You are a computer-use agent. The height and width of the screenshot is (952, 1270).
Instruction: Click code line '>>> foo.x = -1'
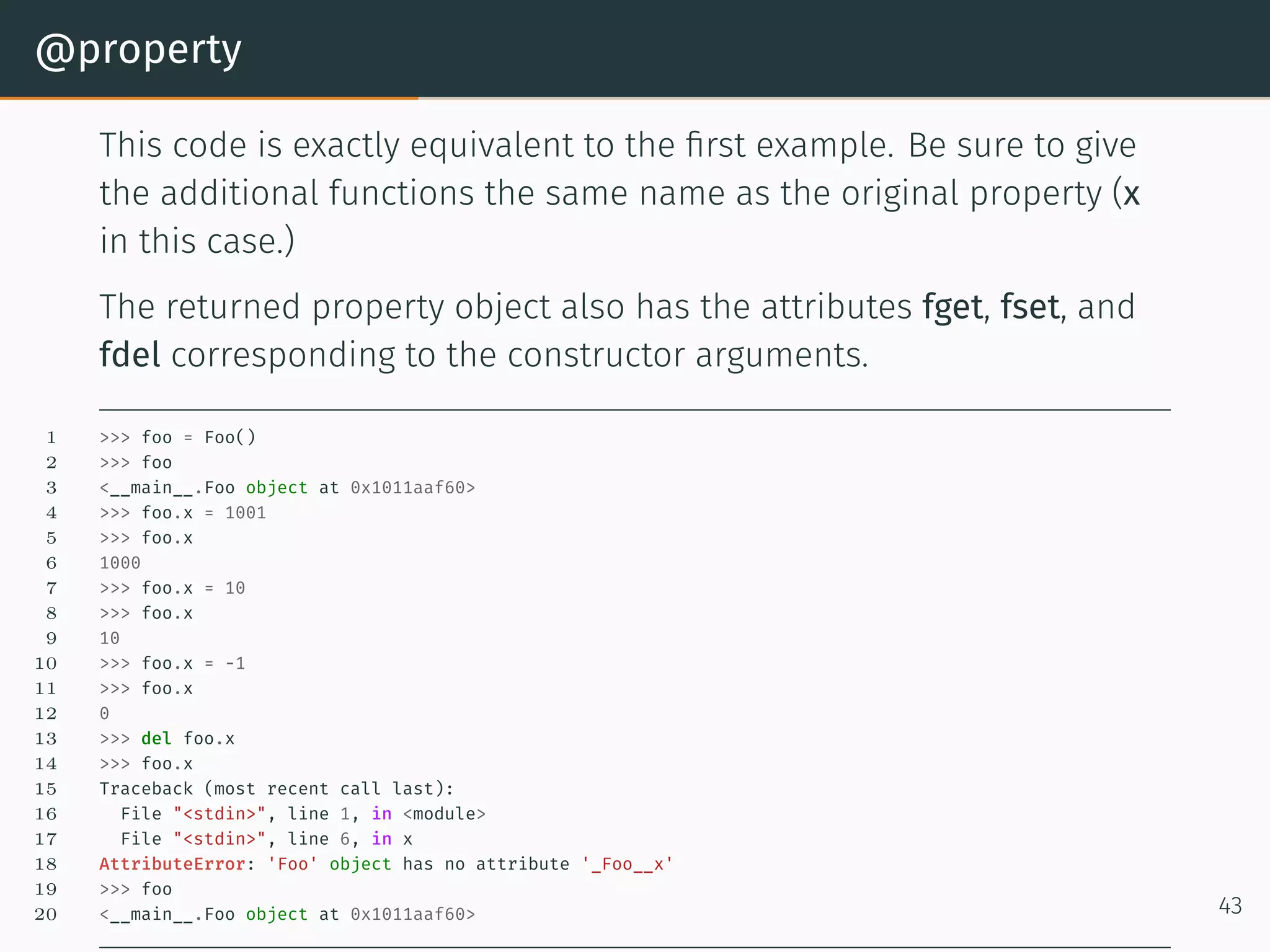[x=172, y=664]
